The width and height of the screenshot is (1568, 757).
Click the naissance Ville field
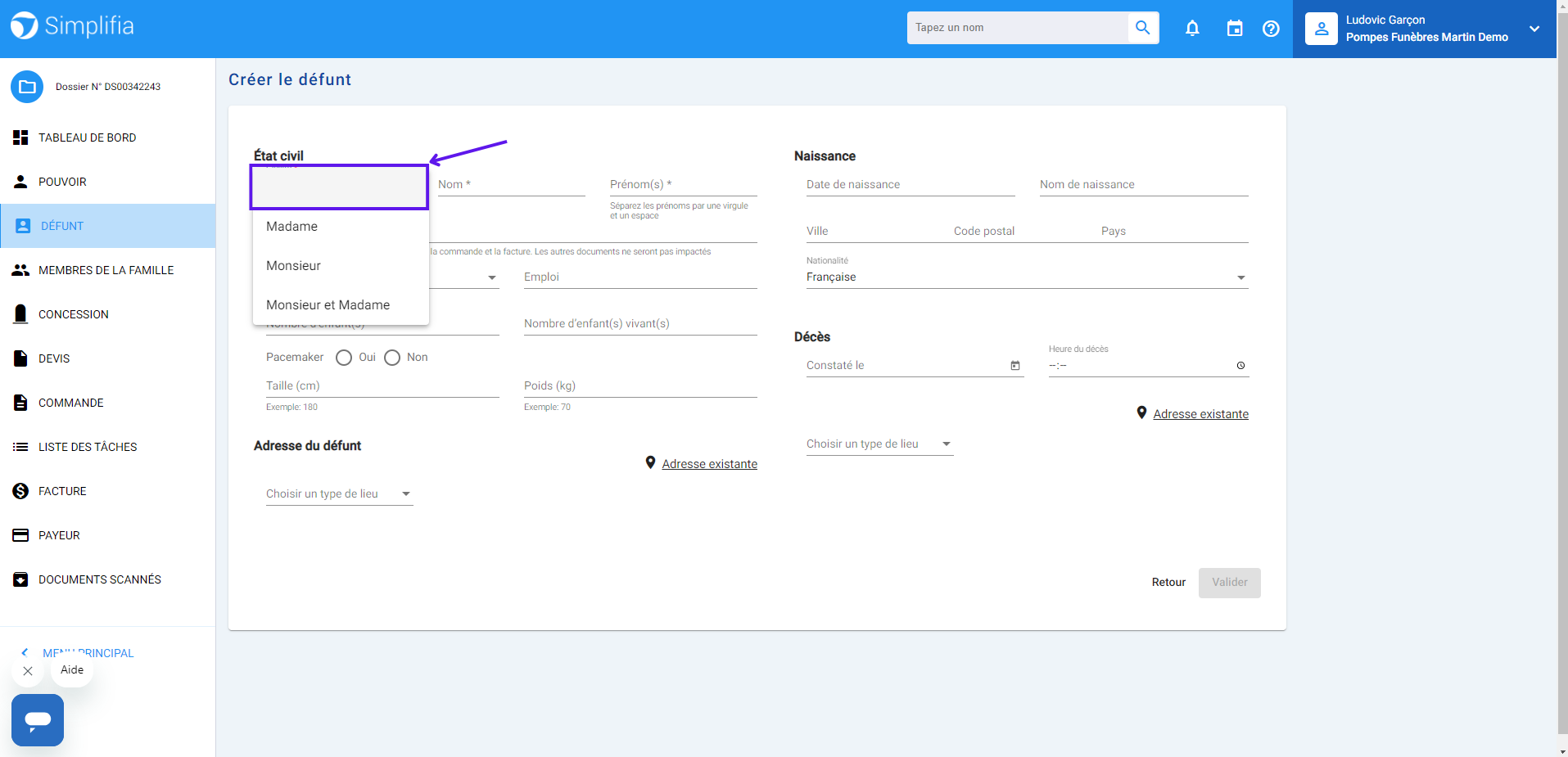pos(873,232)
